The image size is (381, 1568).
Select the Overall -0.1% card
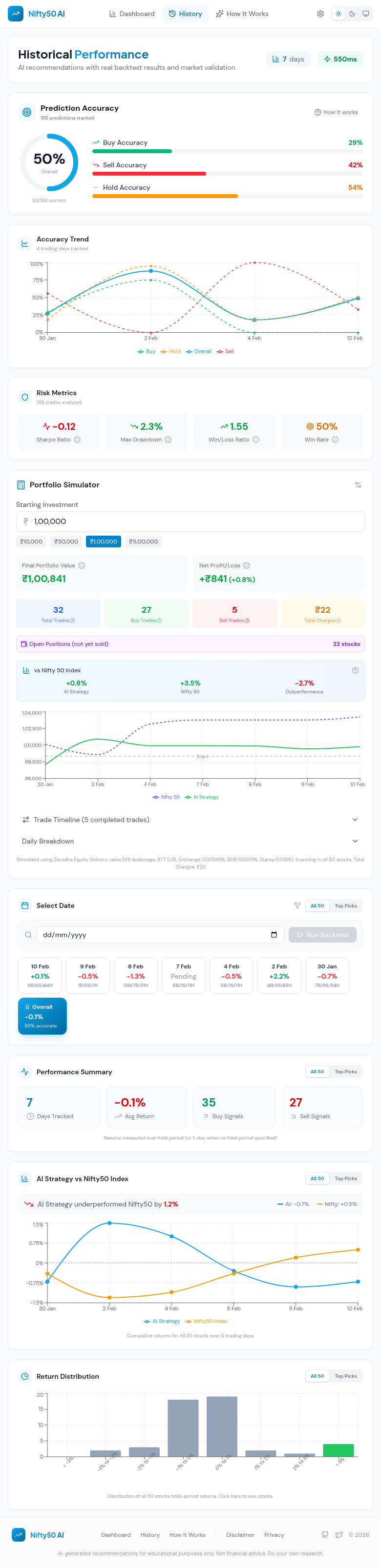pyautogui.click(x=42, y=1016)
